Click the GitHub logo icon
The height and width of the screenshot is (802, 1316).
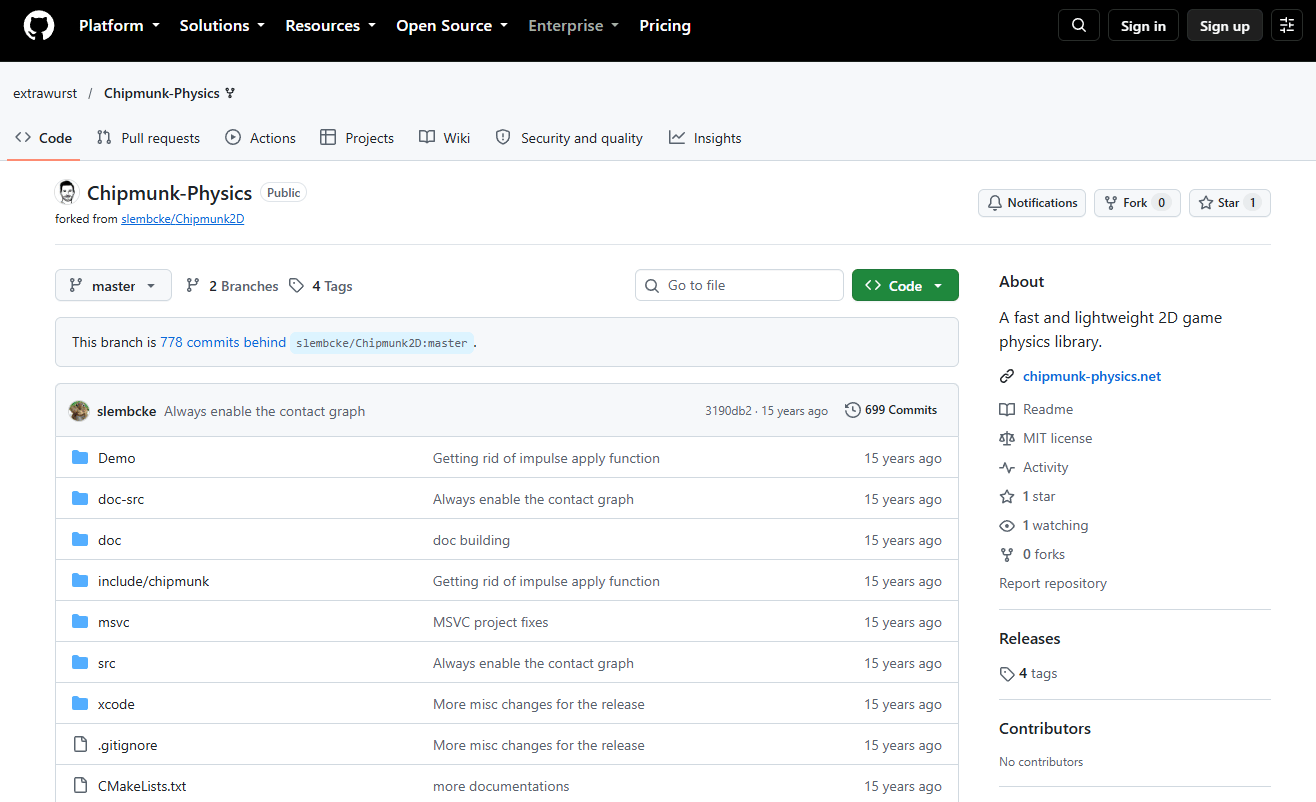pyautogui.click(x=39, y=26)
